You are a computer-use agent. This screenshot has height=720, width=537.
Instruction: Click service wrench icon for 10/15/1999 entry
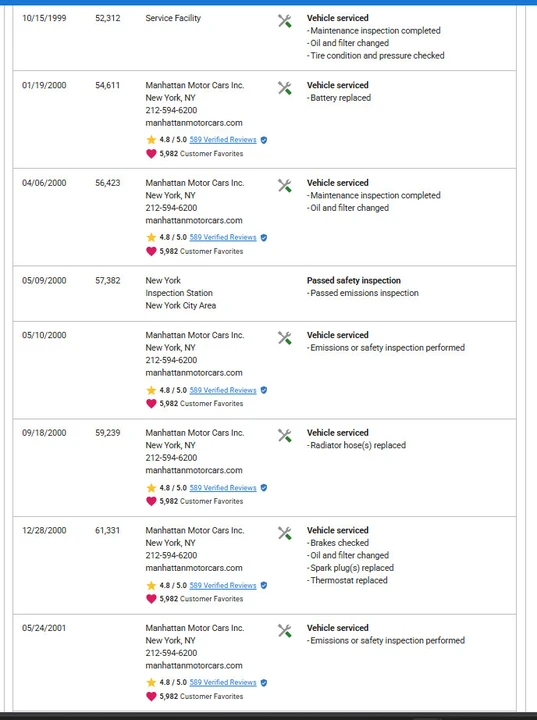click(x=284, y=21)
